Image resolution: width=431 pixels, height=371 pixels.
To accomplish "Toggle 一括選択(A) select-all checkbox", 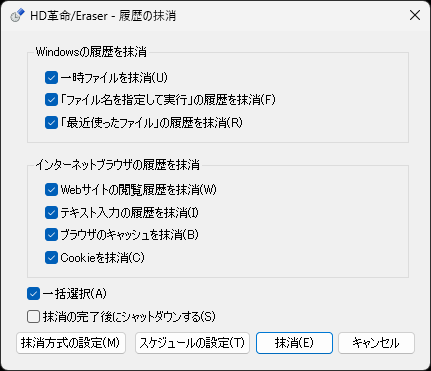I will 33,294.
